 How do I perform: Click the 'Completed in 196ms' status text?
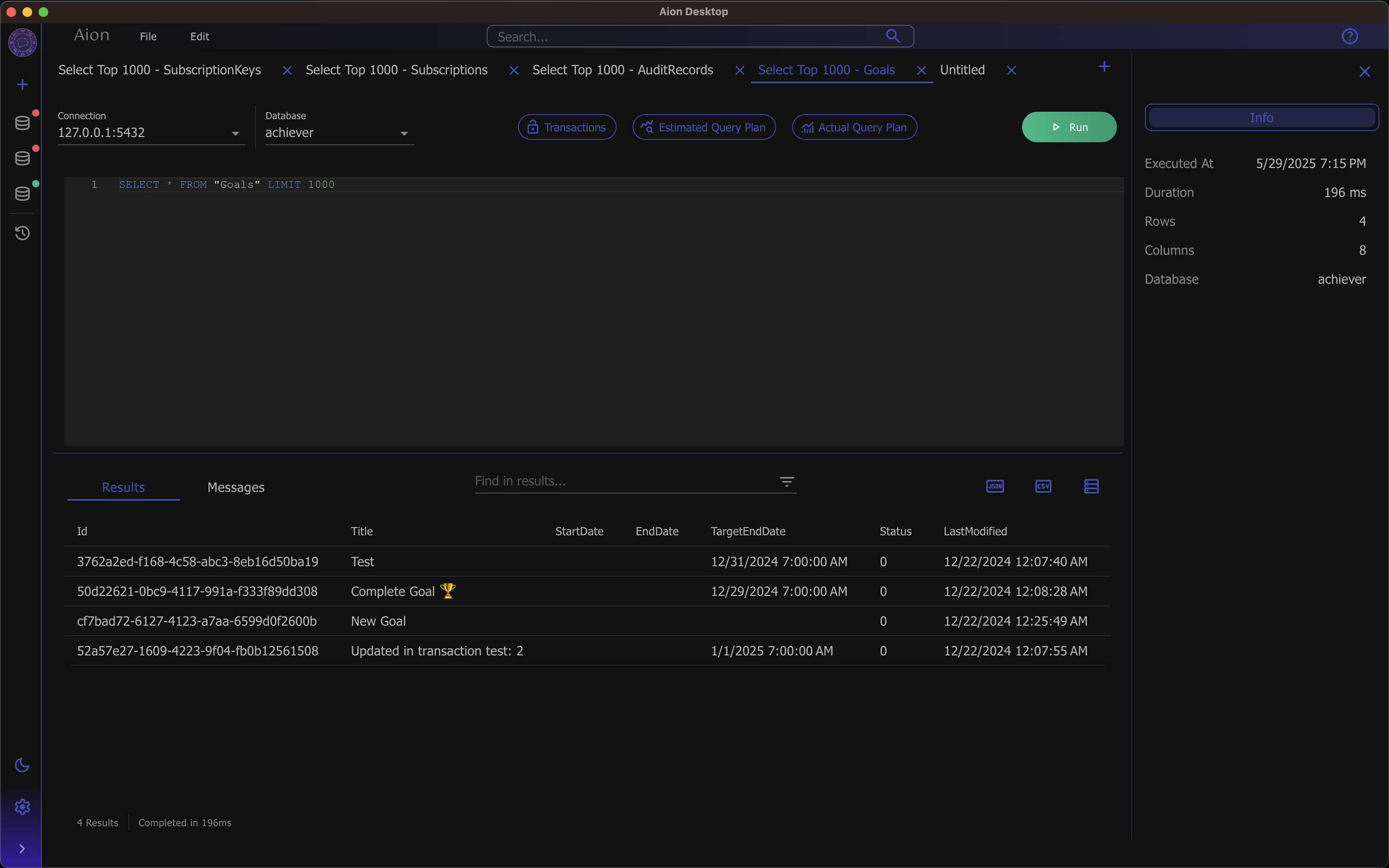pyautogui.click(x=185, y=823)
